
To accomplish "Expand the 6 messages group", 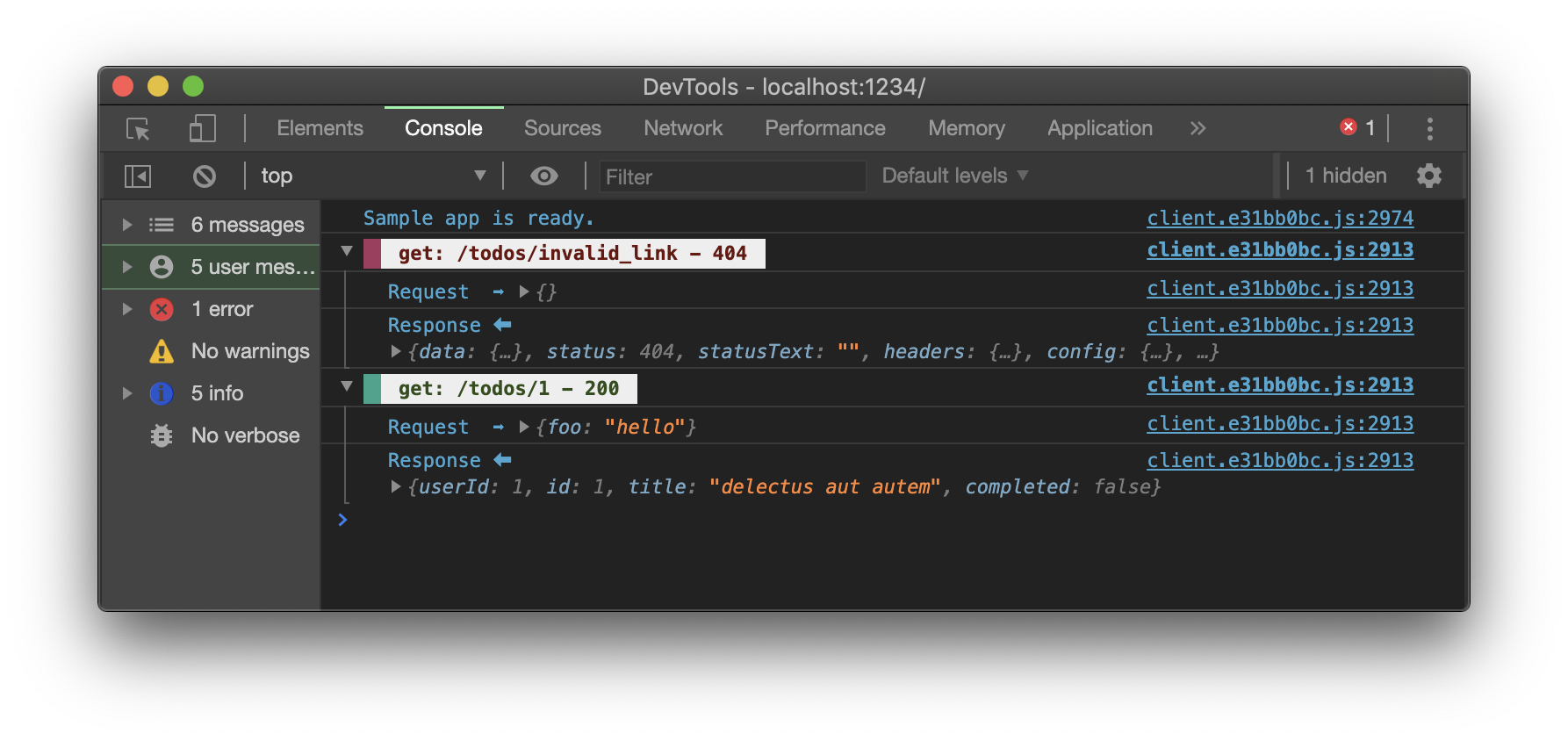I will pos(127,225).
